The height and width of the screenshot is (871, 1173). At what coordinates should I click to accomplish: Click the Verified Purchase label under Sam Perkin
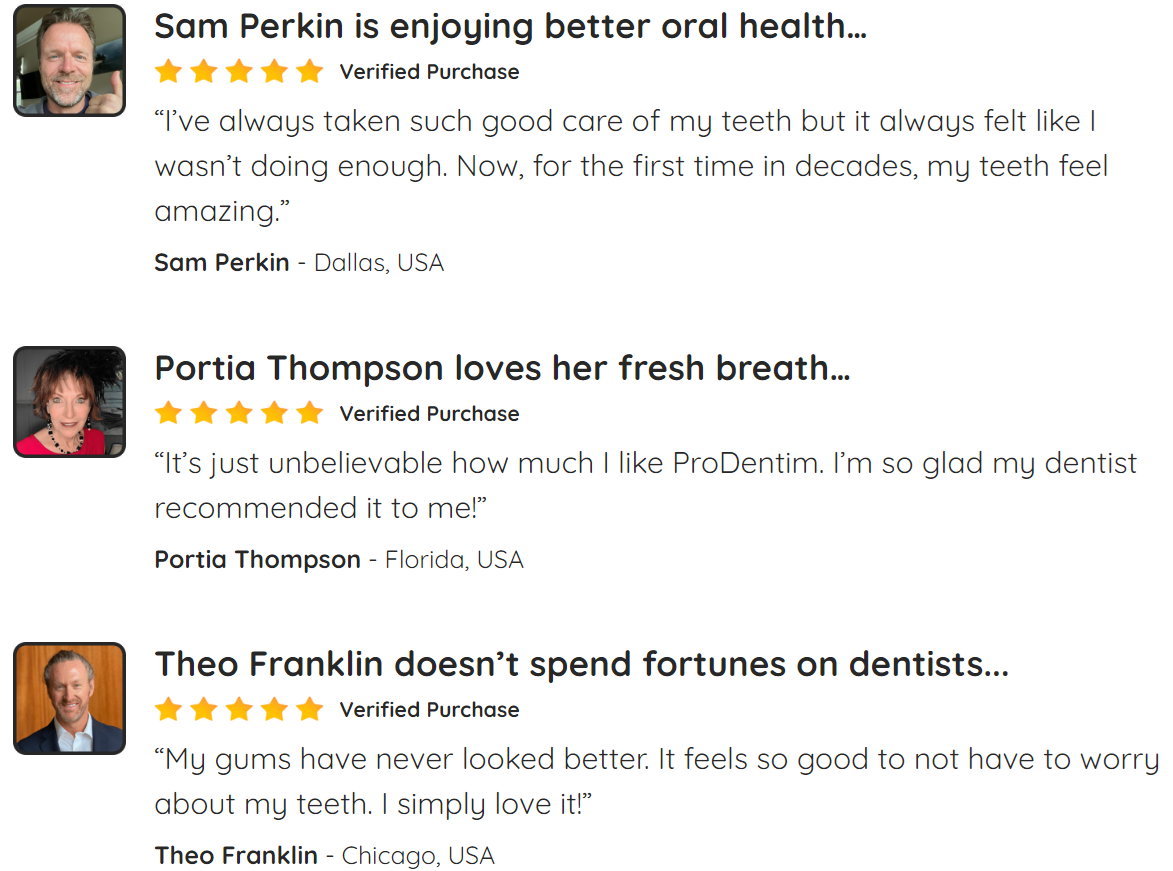tap(429, 72)
